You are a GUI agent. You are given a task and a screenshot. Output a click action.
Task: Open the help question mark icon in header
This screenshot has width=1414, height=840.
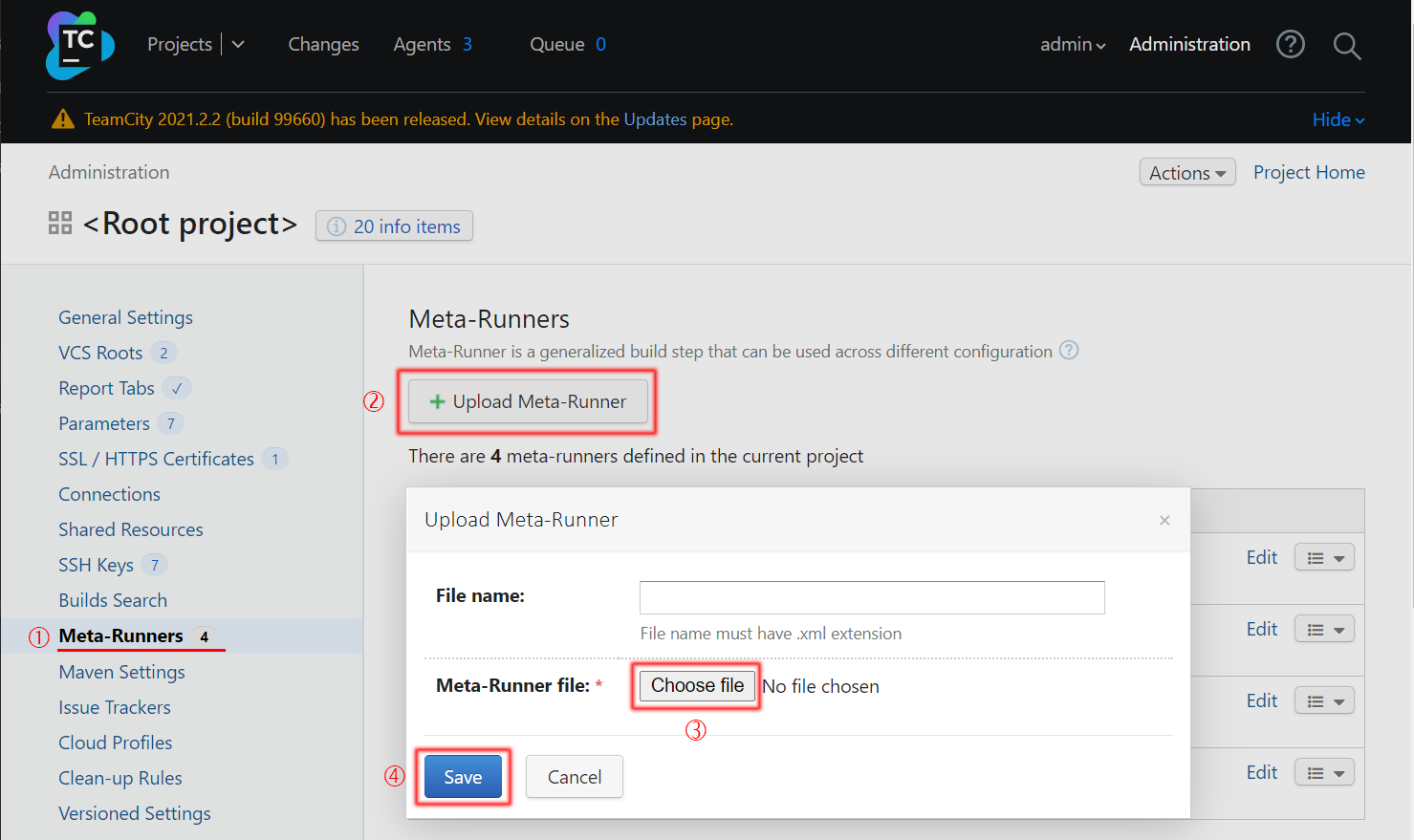1290,45
